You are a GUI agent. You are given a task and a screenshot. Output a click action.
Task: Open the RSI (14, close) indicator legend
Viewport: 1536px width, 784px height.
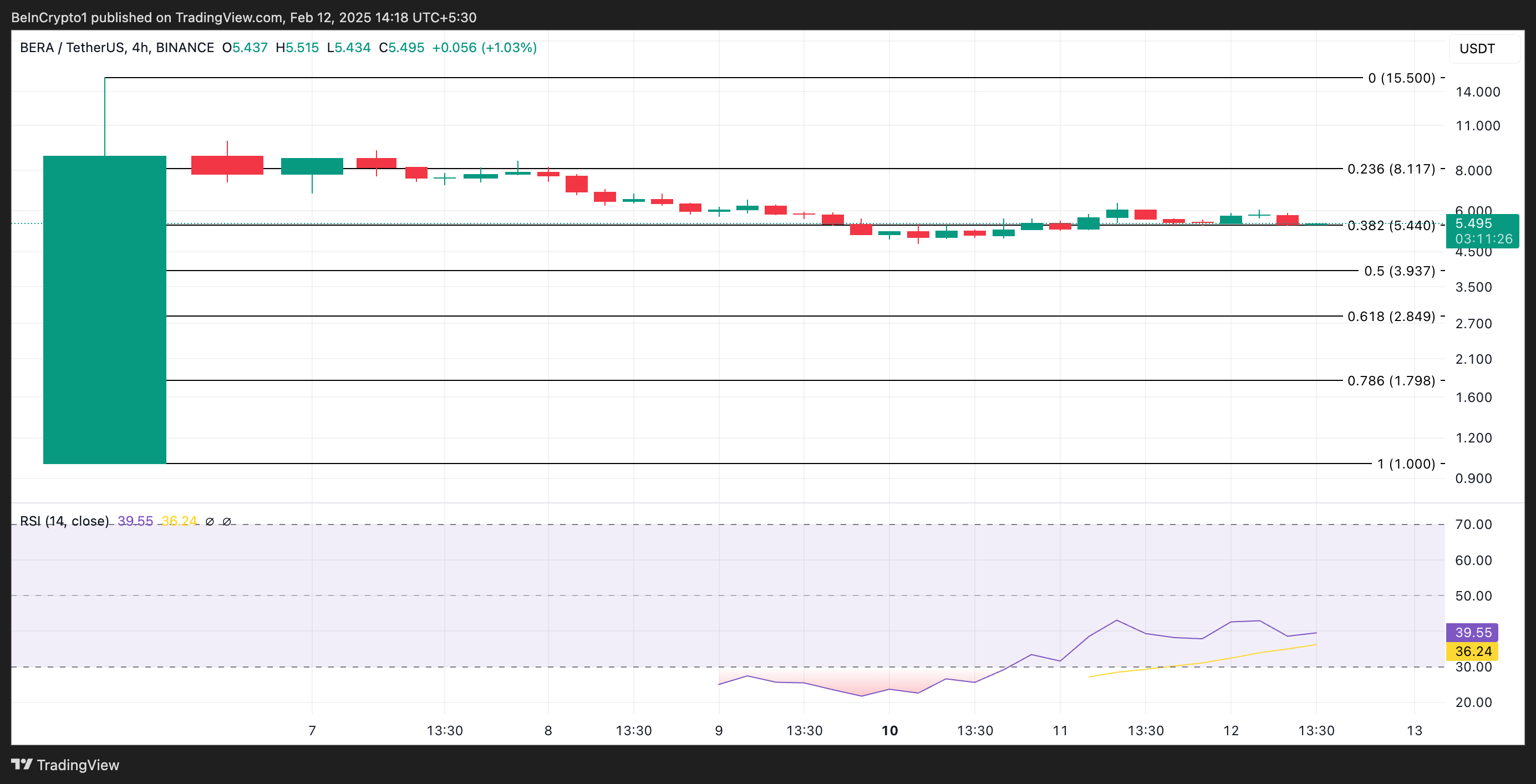(x=64, y=521)
